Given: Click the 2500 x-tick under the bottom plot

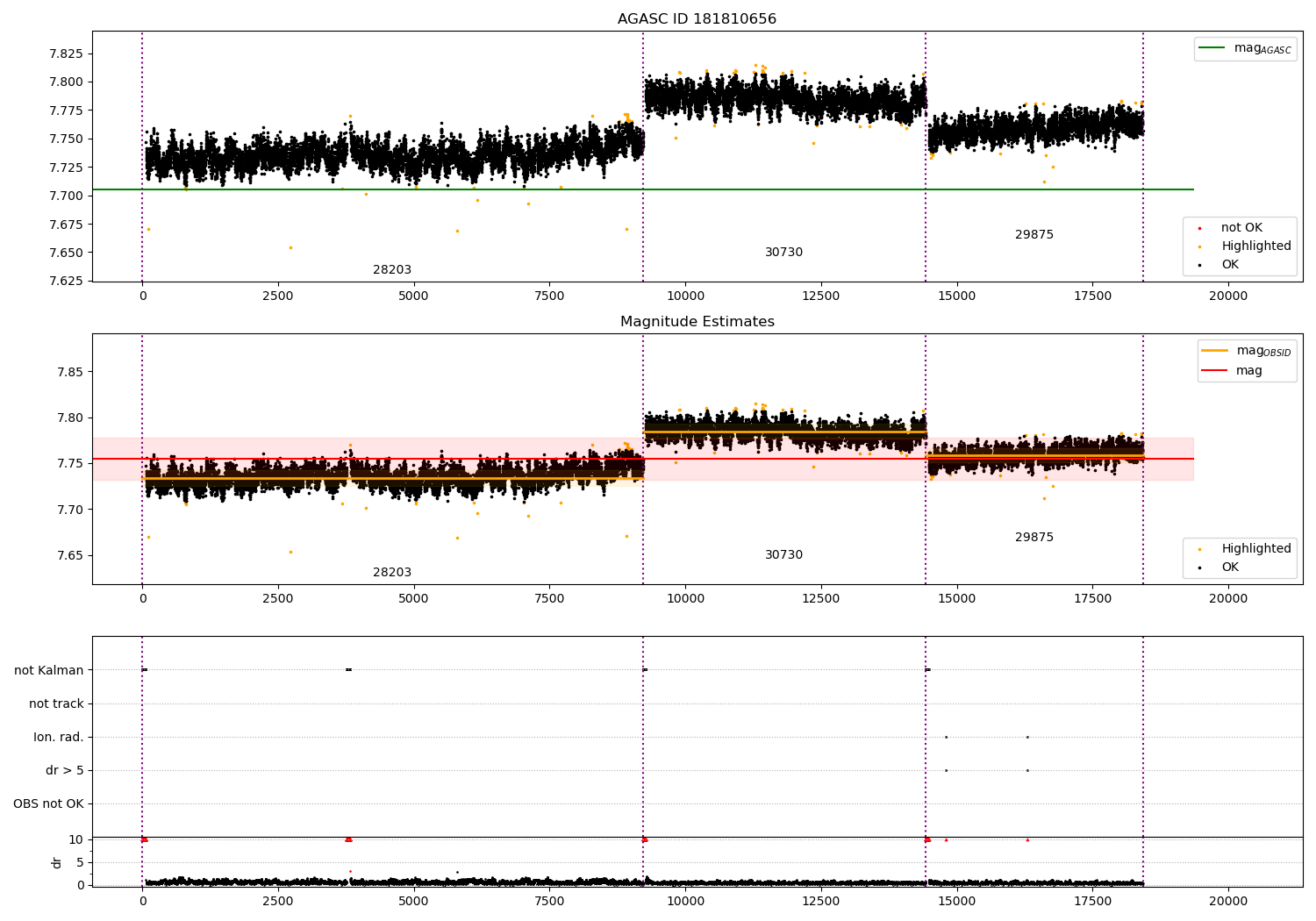Looking at the screenshot, I should pos(278,902).
